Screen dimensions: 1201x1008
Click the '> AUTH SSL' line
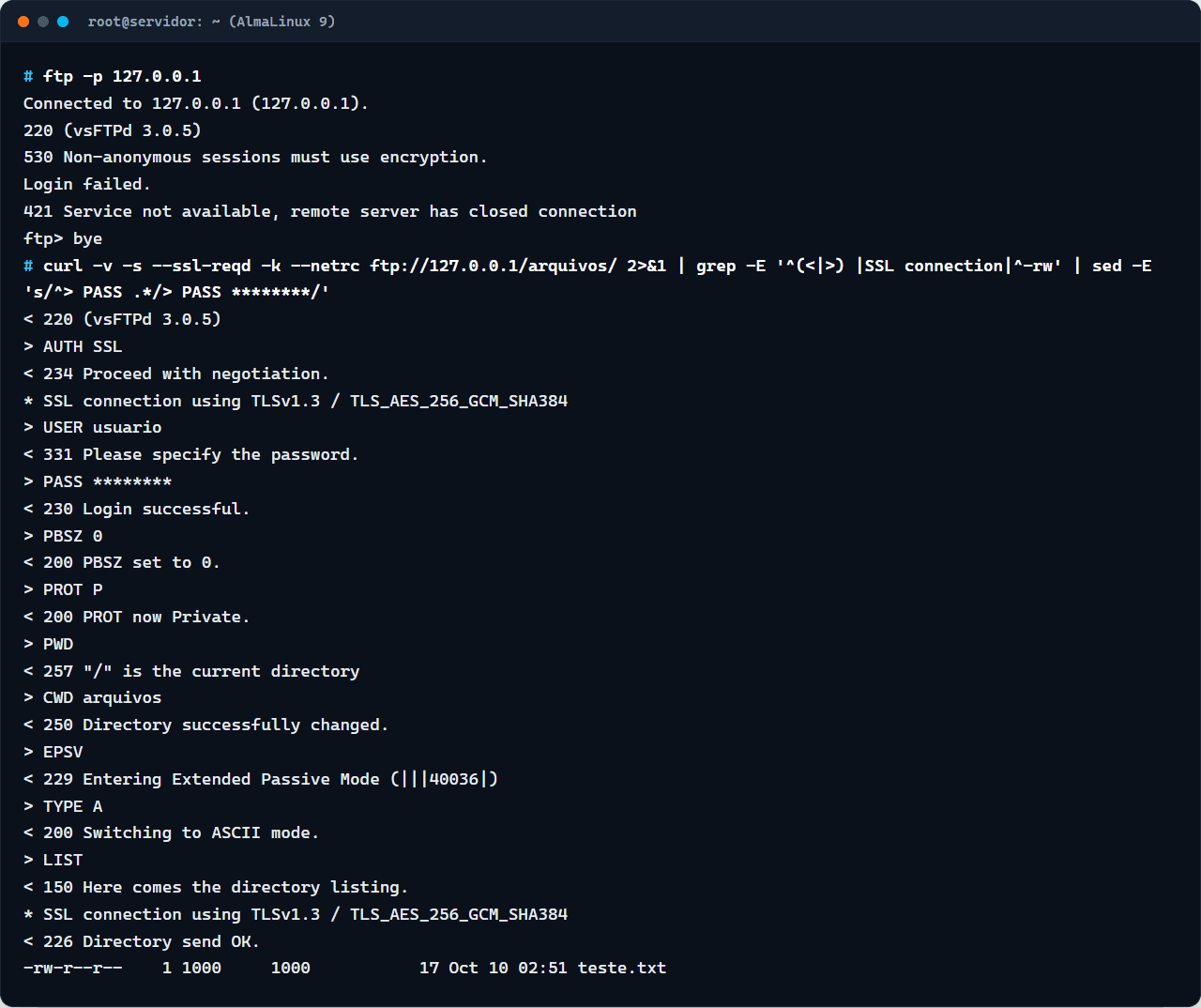coord(73,346)
